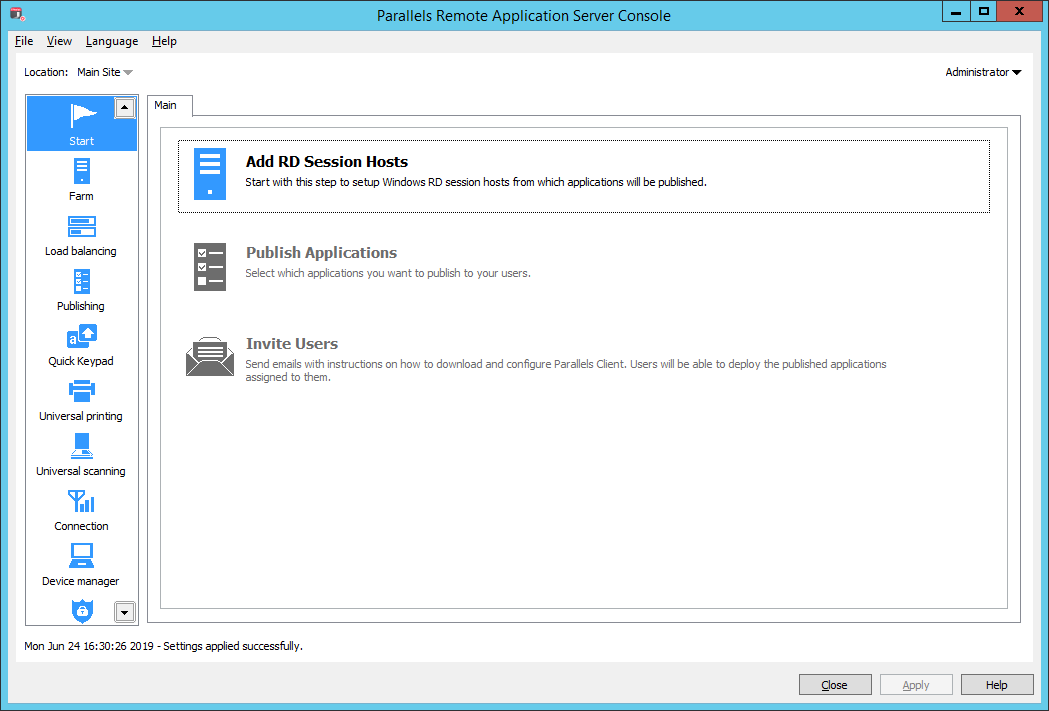Click the Add RD Session Hosts server icon
This screenshot has width=1049, height=711.
(x=210, y=174)
